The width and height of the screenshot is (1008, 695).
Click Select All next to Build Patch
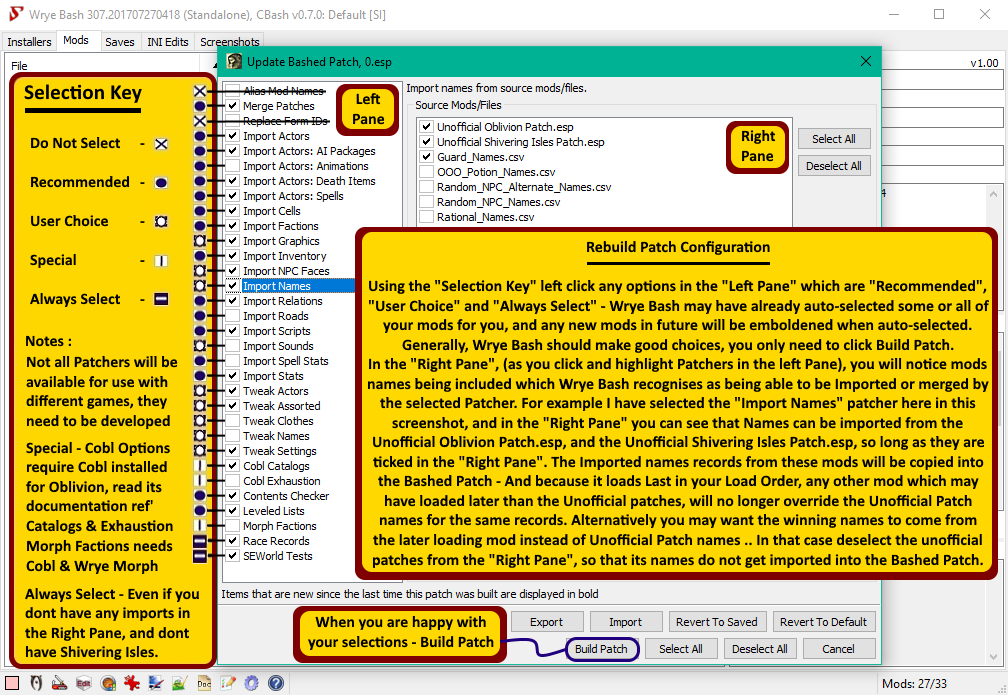coord(681,649)
